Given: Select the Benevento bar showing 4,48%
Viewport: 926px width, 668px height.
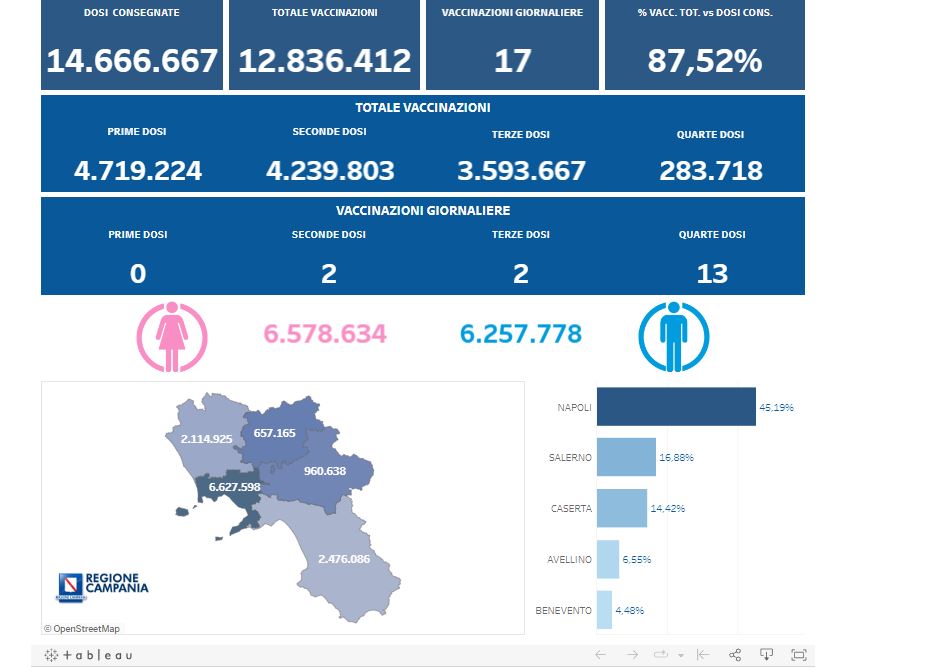Looking at the screenshot, I should pos(604,610).
